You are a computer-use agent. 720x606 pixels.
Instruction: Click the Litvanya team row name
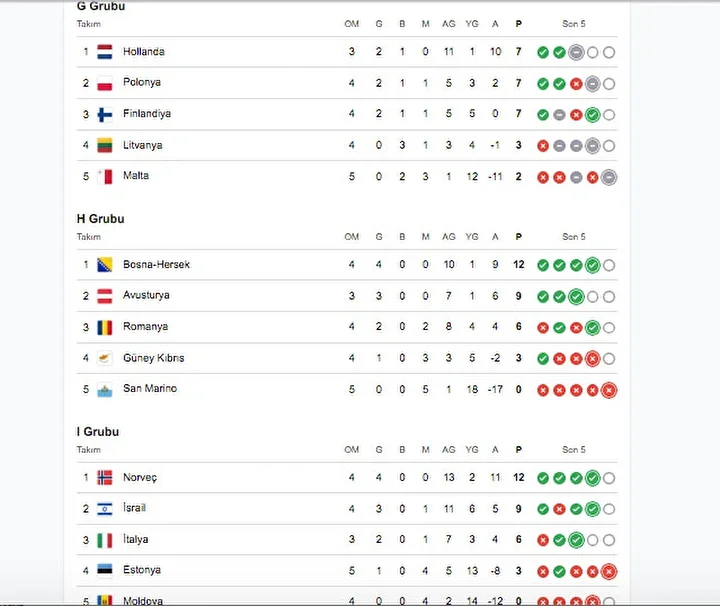pos(142,145)
